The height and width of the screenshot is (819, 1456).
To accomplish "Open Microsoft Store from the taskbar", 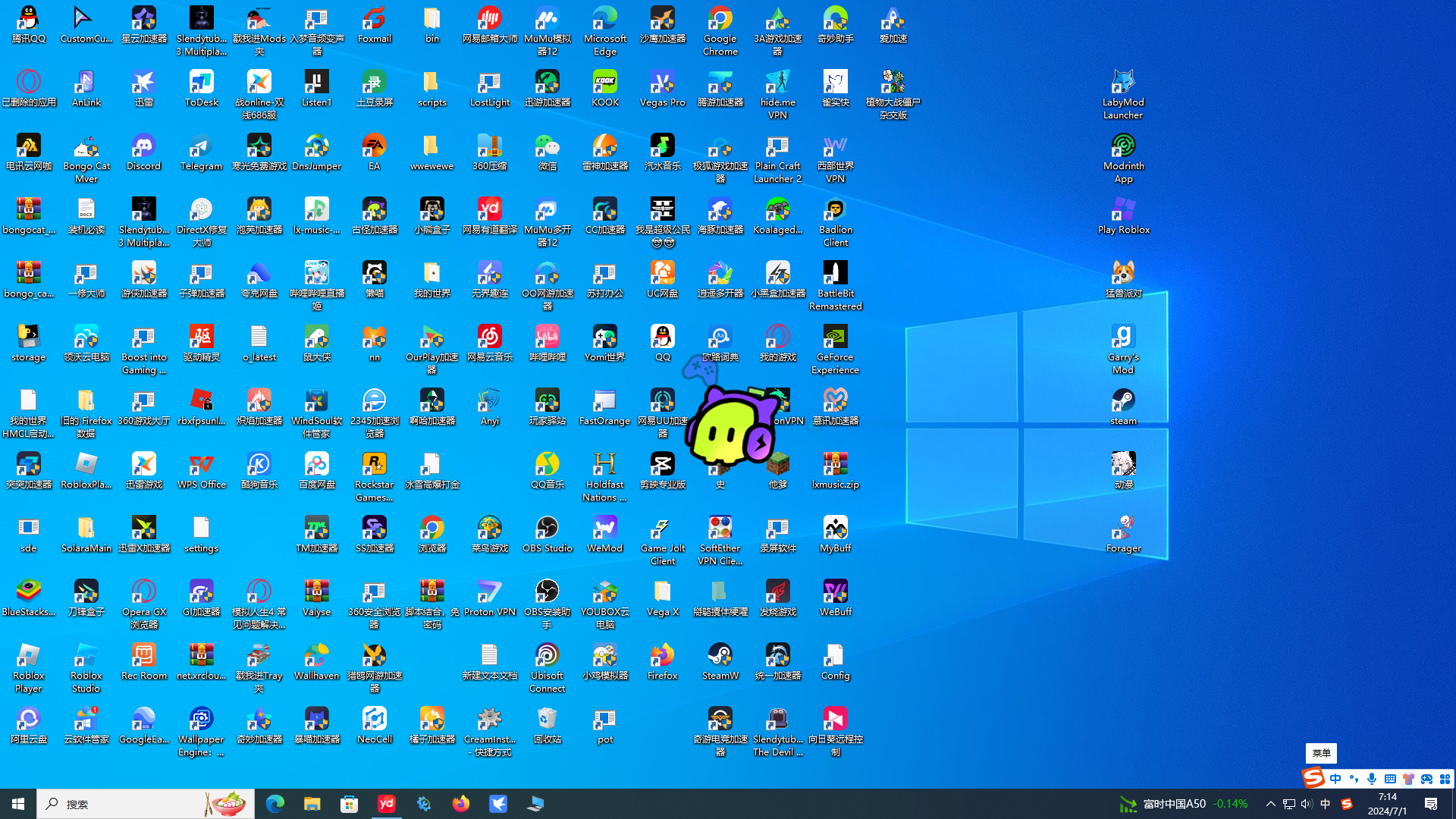I will tap(349, 804).
